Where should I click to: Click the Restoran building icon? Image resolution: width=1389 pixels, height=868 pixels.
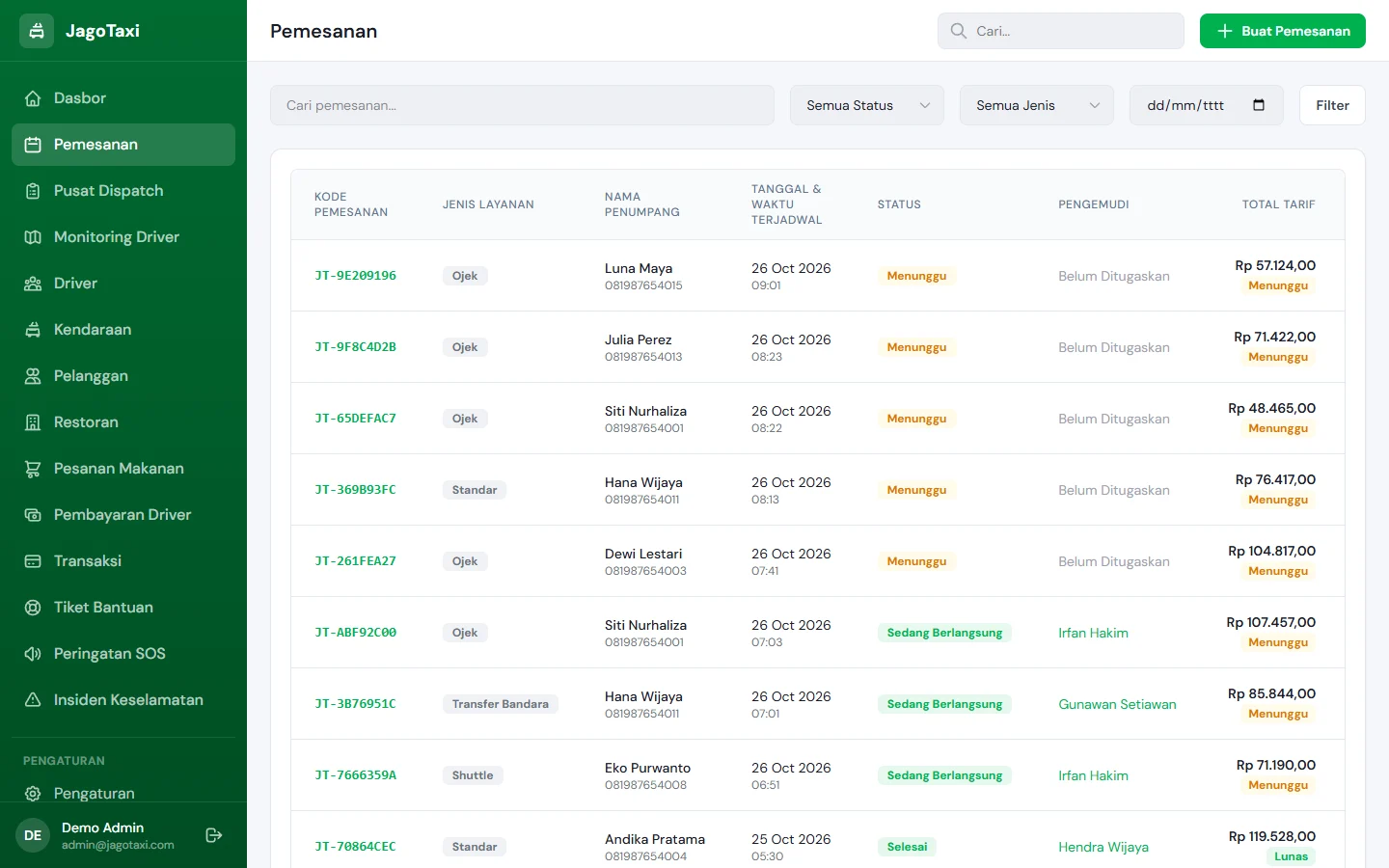33,422
